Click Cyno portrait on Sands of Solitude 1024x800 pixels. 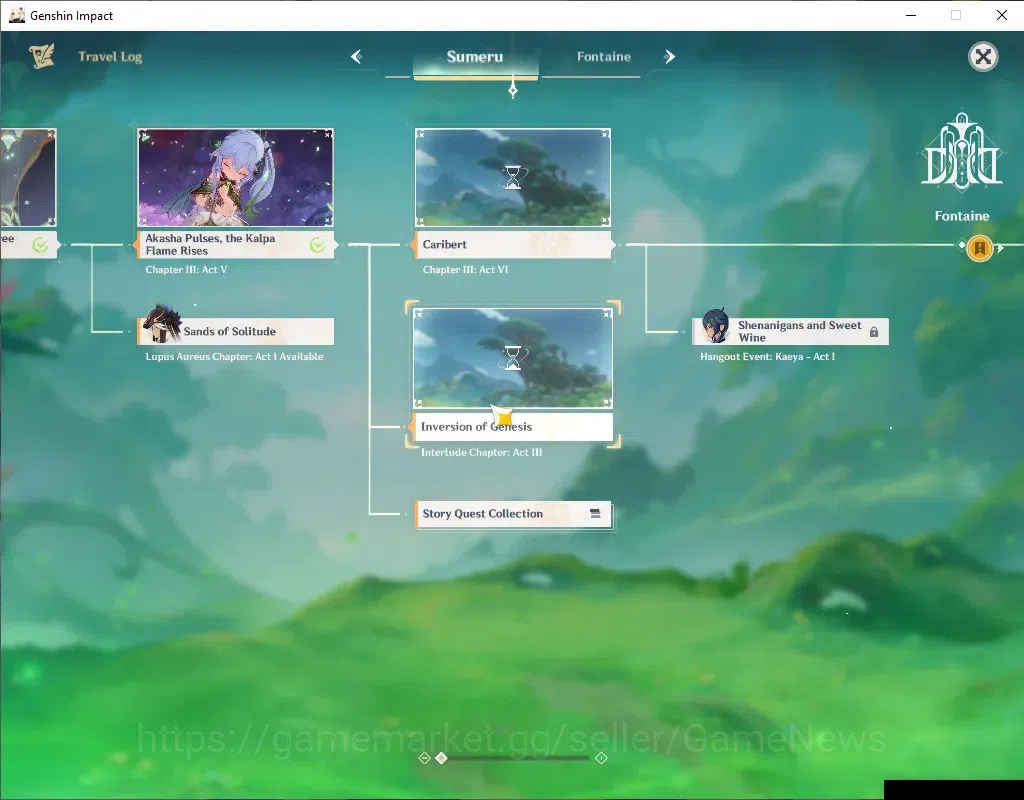point(160,324)
